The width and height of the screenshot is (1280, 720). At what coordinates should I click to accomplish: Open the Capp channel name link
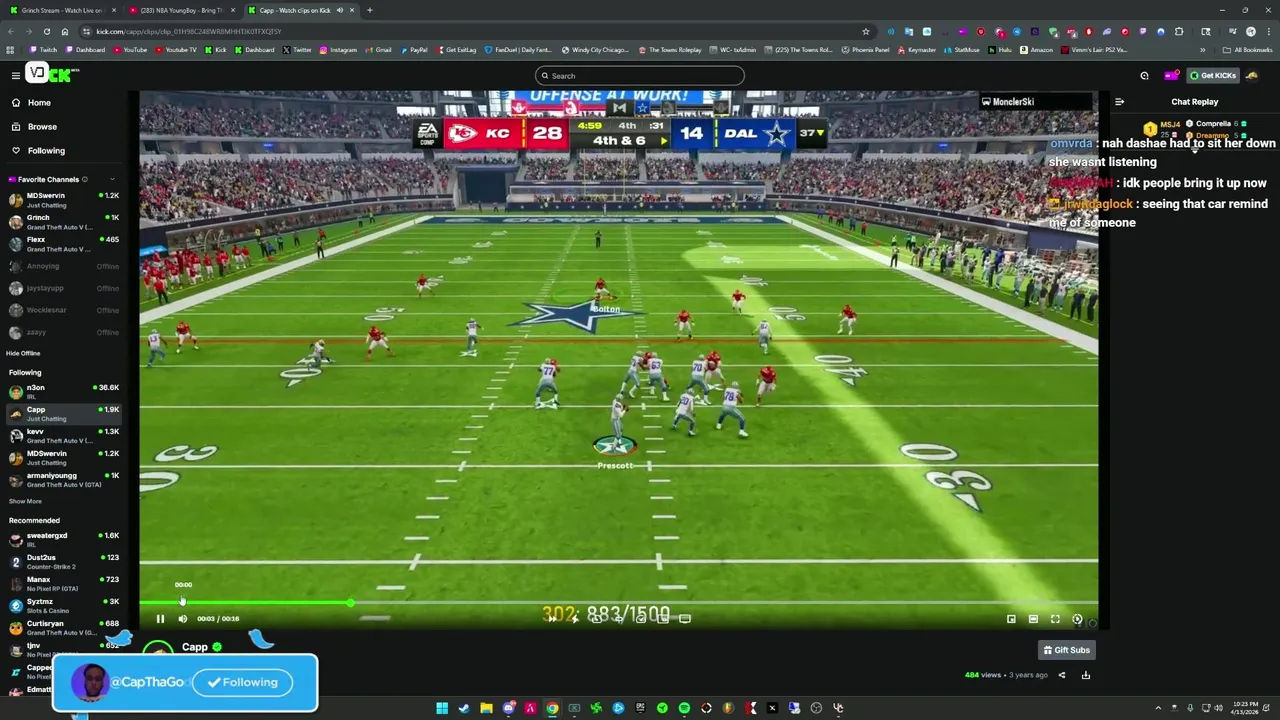tap(195, 647)
